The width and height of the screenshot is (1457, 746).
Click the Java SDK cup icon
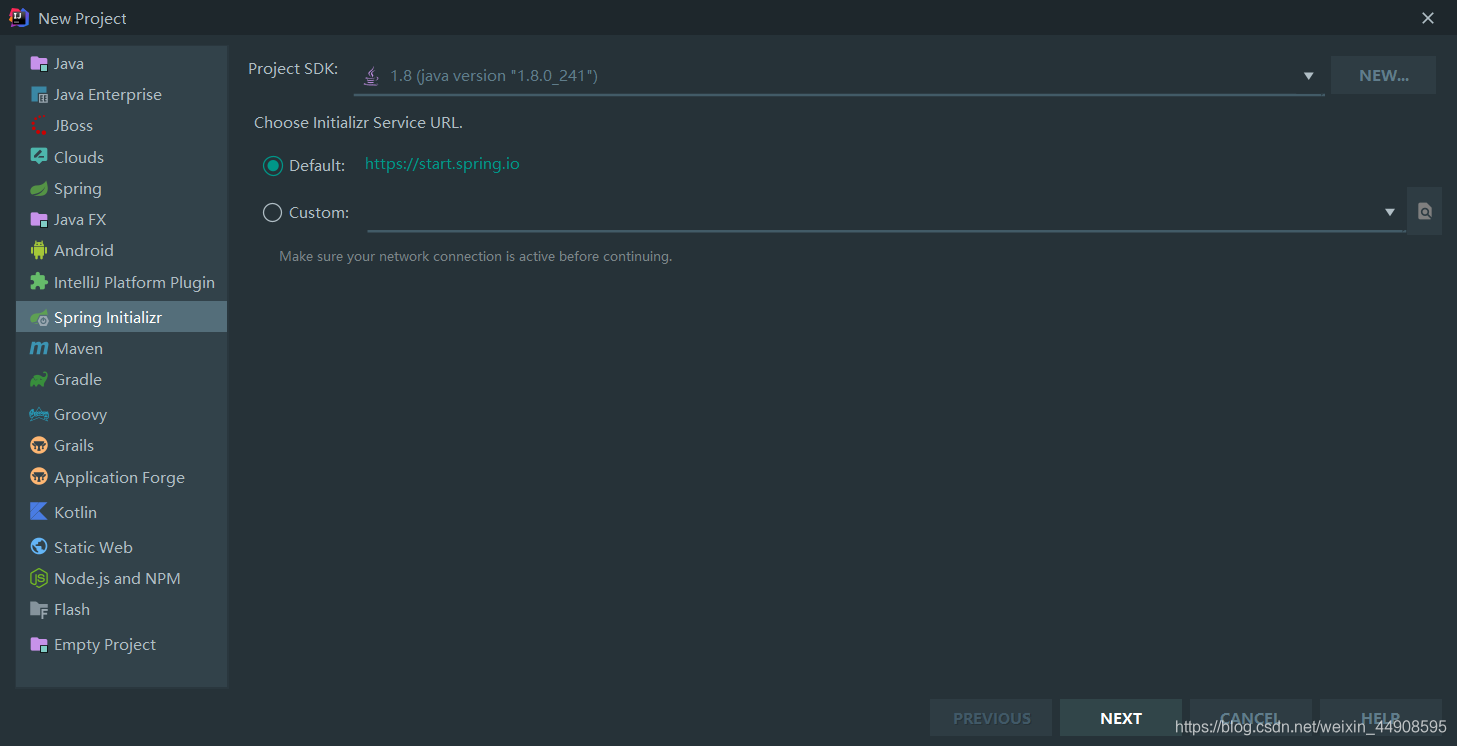[x=371, y=76]
